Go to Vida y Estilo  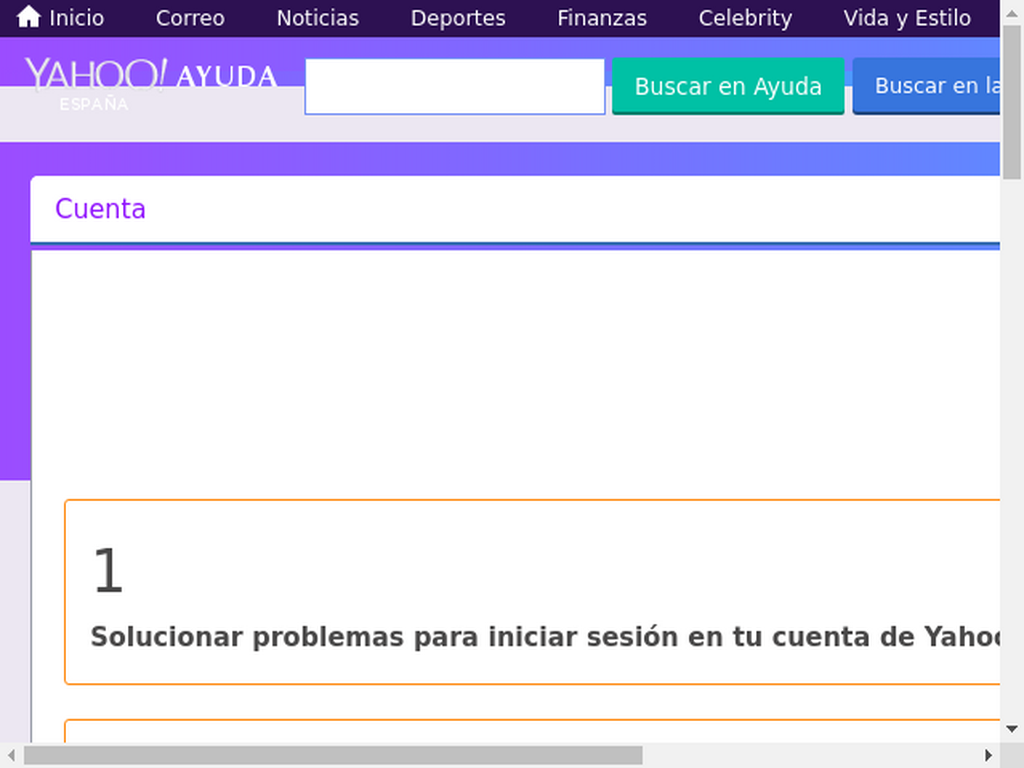(907, 18)
